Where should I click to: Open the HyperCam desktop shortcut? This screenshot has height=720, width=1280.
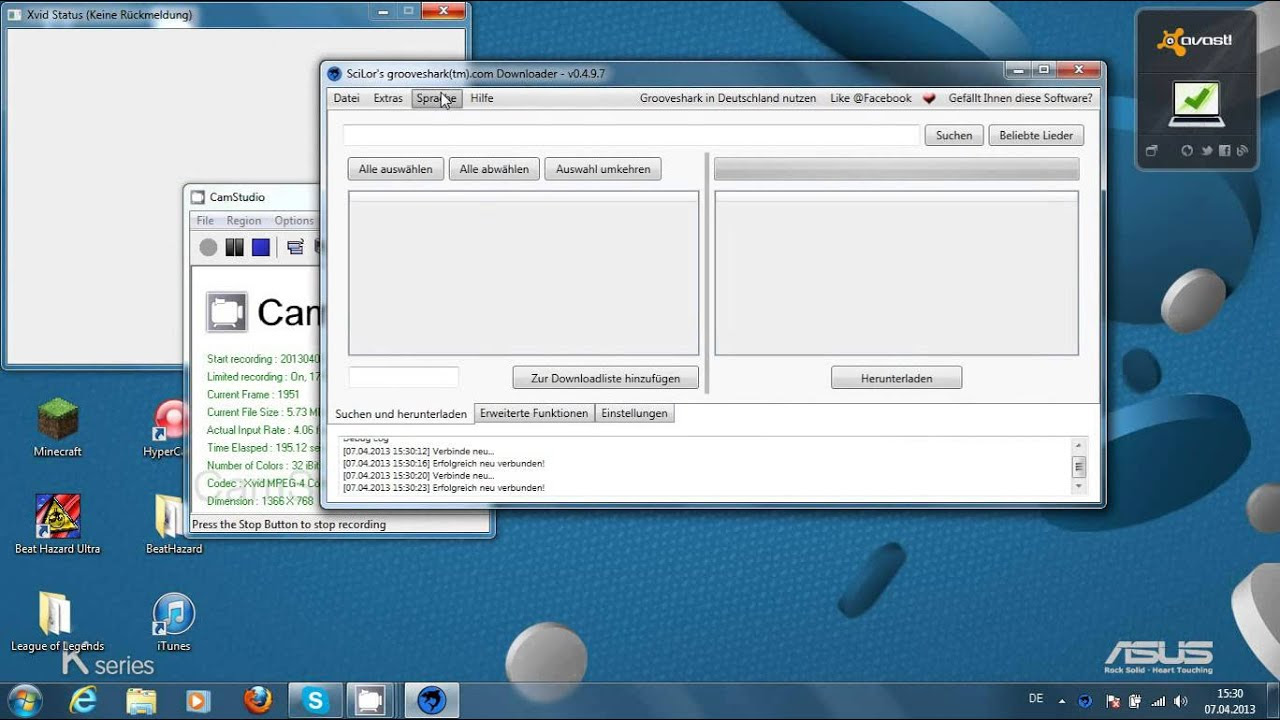168,427
